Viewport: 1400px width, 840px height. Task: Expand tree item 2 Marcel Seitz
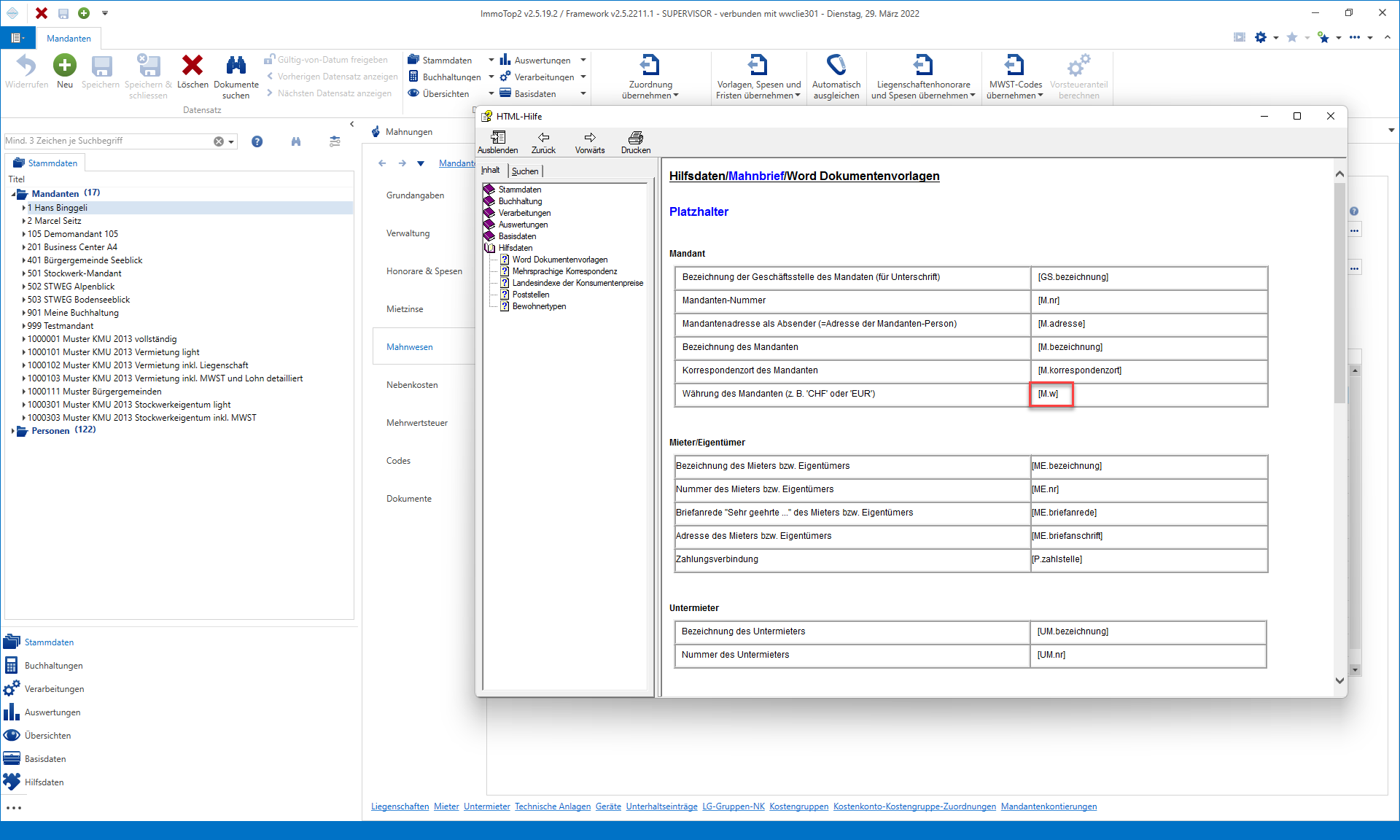[23, 221]
